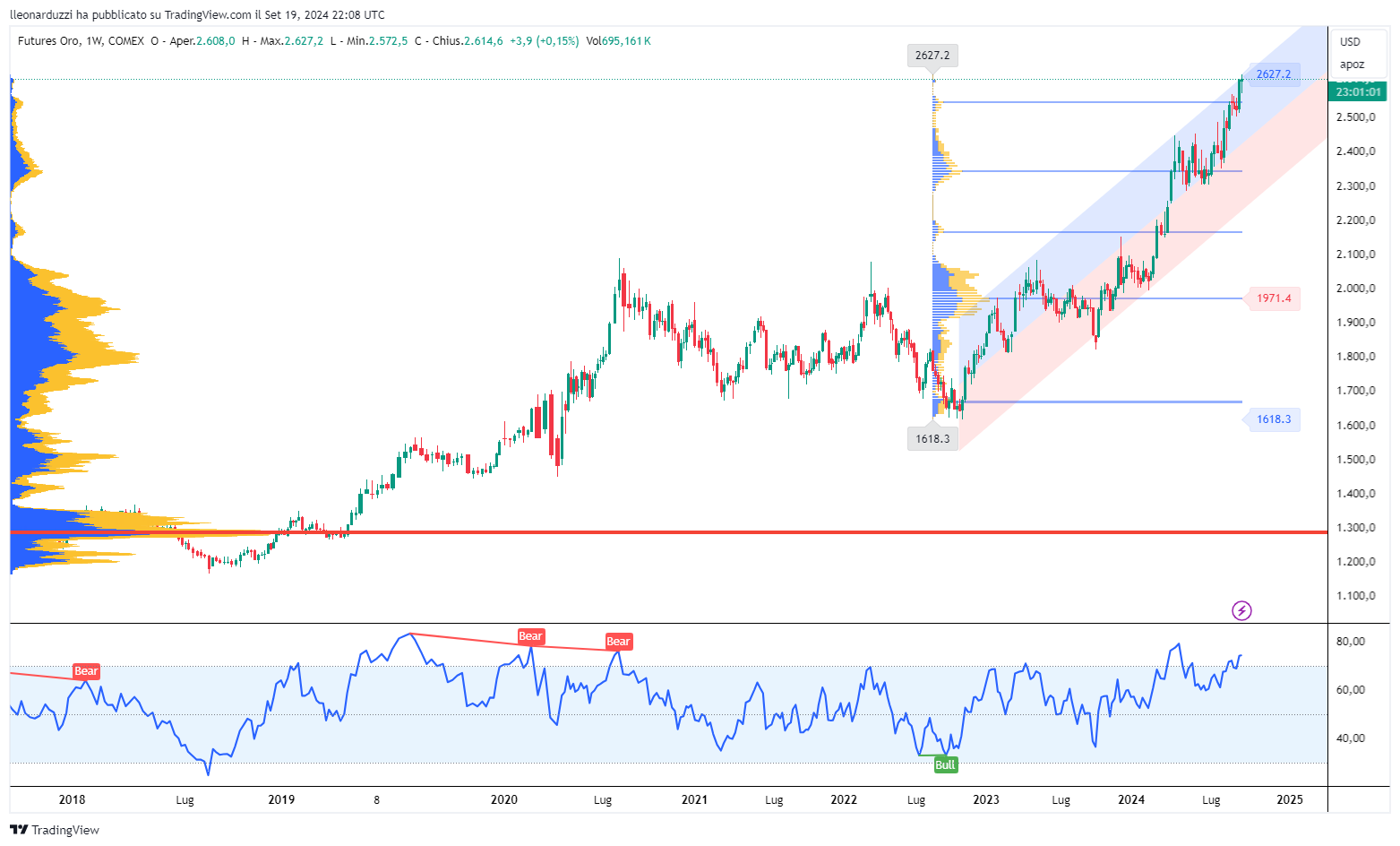Click the blue 2627.2 price label
This screenshot has height=846, width=1400.
point(1274,74)
